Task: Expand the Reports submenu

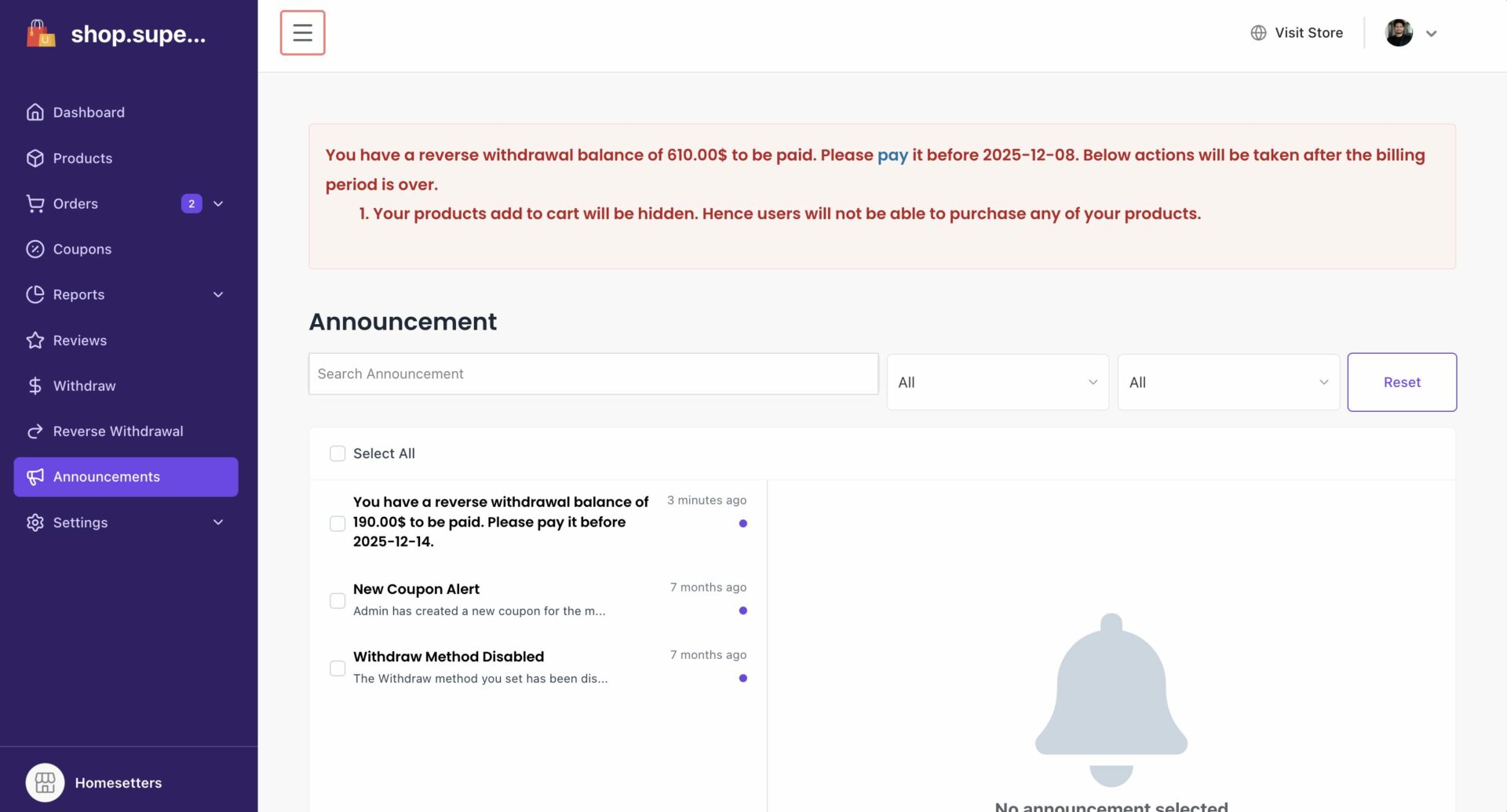Action: coord(218,294)
